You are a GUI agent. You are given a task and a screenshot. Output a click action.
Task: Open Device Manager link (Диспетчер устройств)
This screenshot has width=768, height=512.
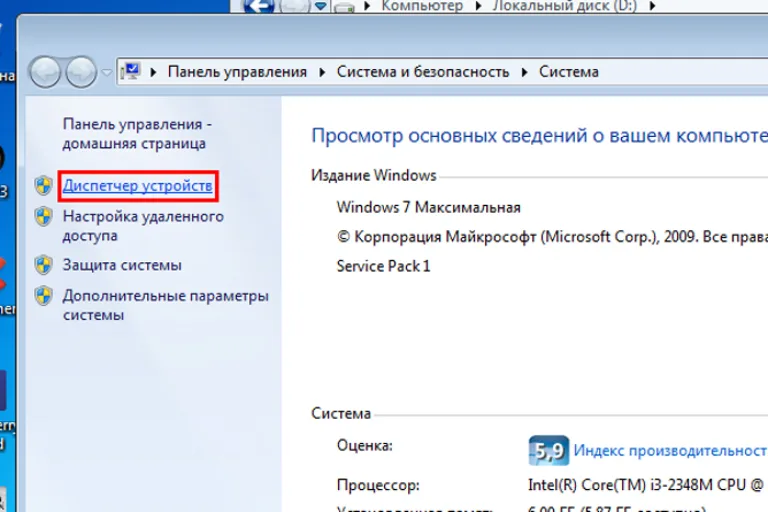(138, 186)
